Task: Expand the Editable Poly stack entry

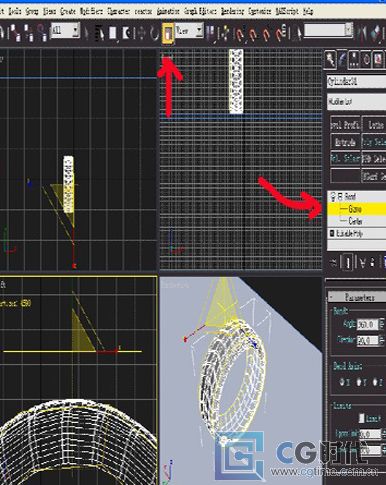Action: click(x=332, y=233)
